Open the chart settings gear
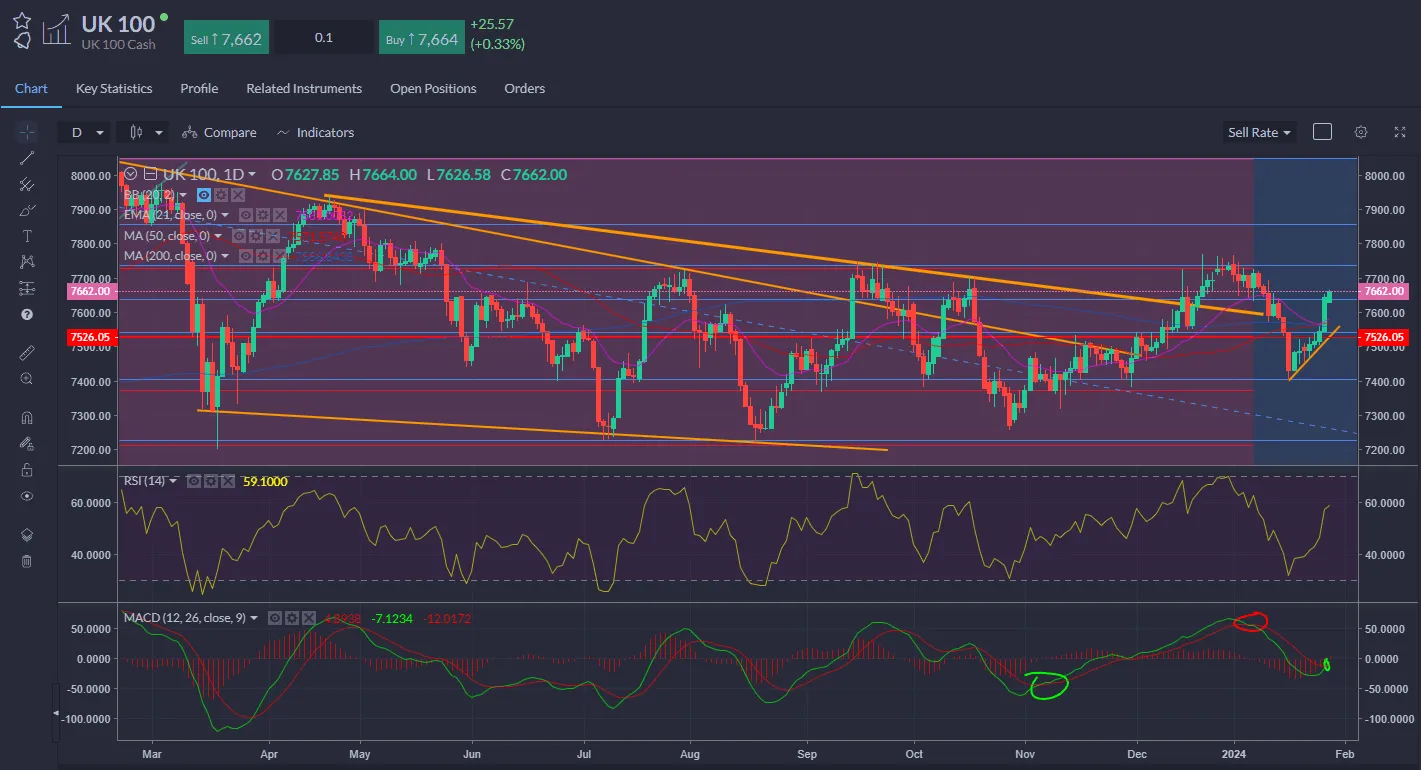This screenshot has height=770, width=1421. (1360, 131)
